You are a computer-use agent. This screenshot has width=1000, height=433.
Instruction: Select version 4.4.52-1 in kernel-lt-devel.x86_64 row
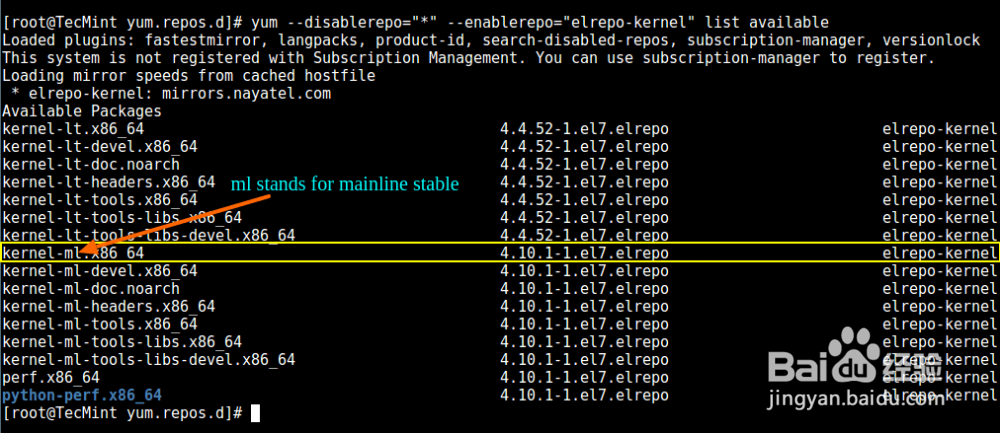tap(584, 147)
